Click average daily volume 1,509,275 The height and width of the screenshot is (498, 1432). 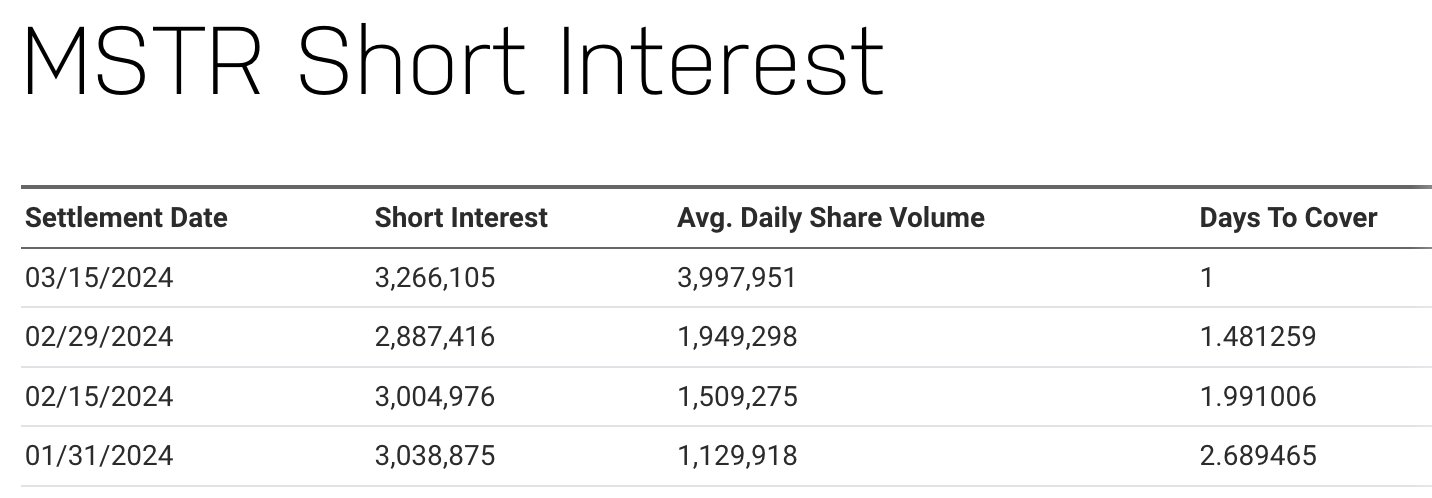click(x=737, y=397)
